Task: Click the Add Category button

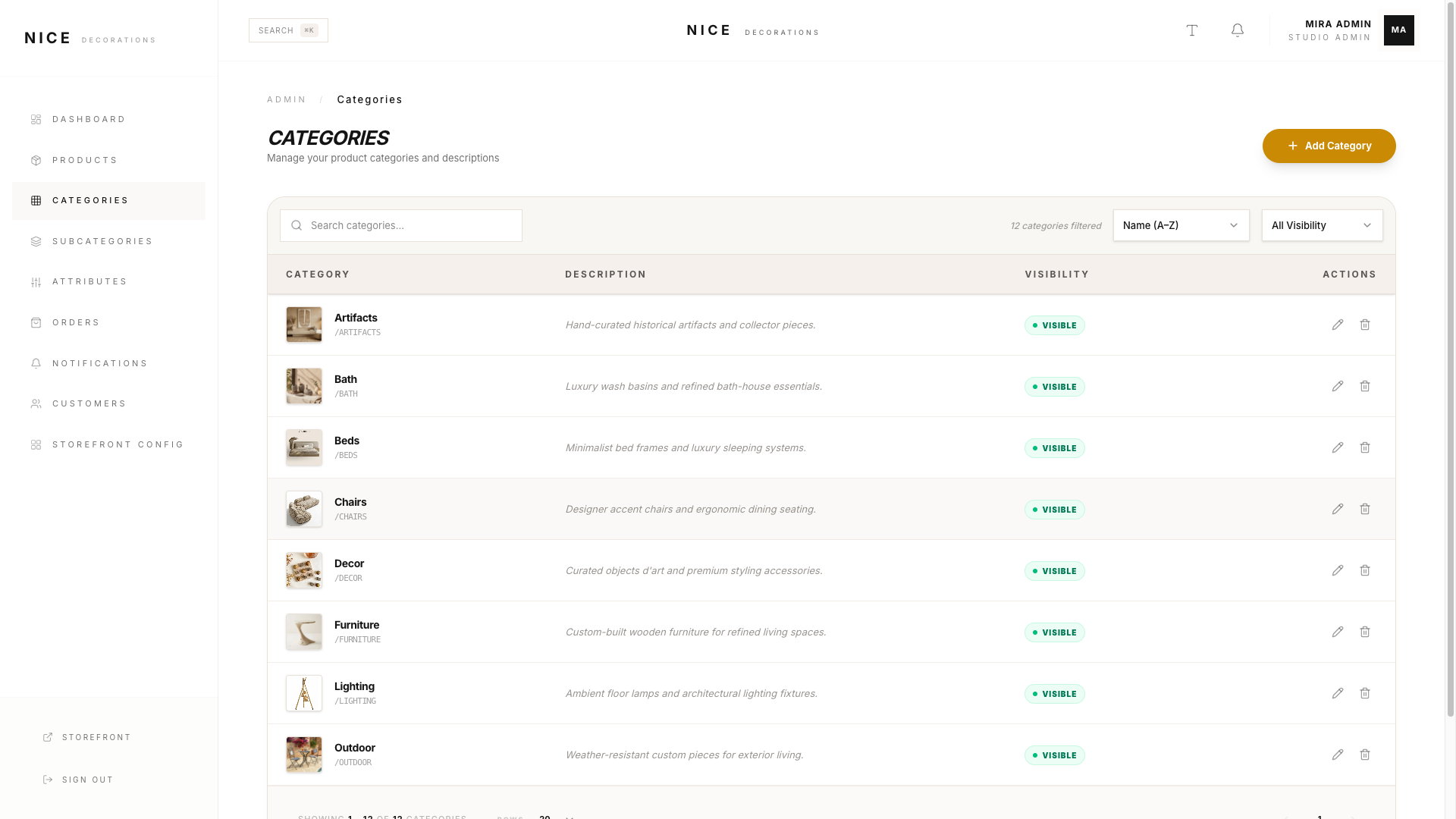Action: 1329,146
